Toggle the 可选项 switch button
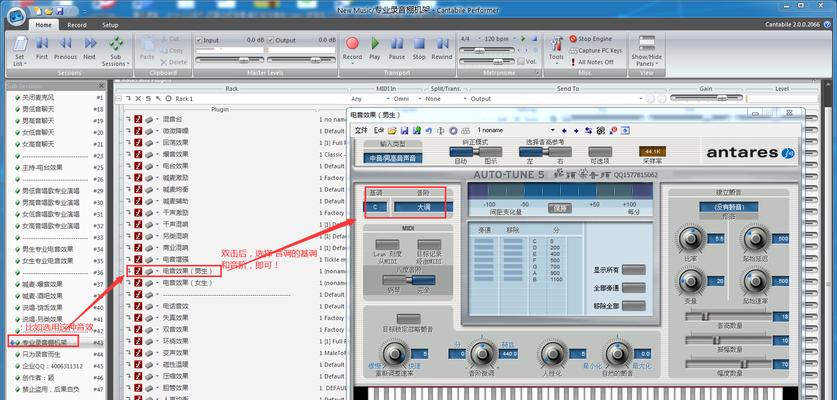 click(600, 152)
